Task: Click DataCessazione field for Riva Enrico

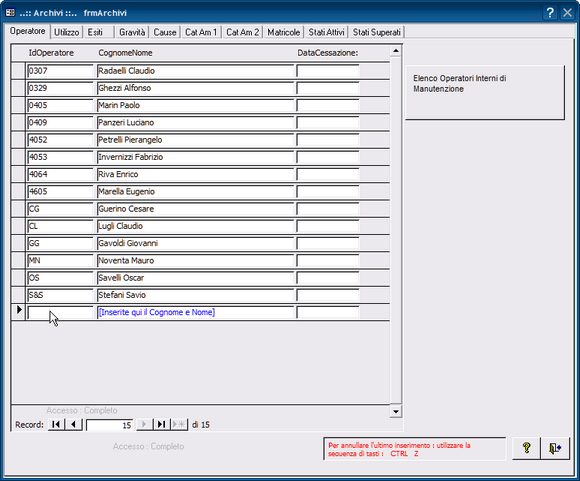Action: [x=328, y=174]
